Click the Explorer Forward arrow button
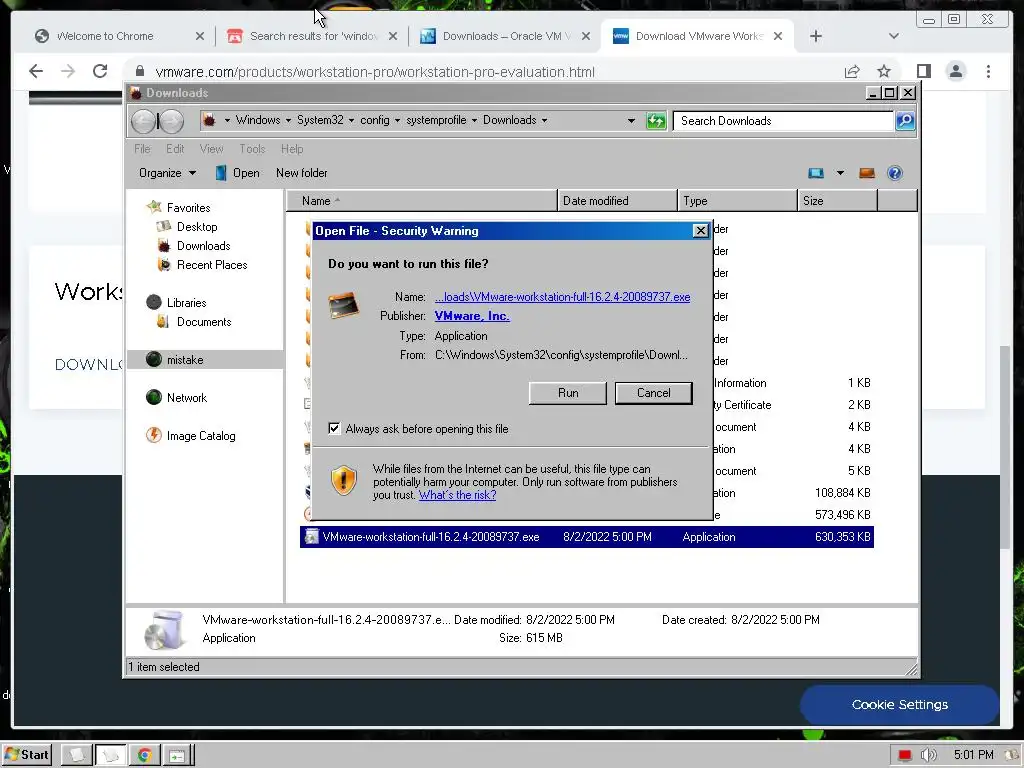1024x768 pixels. point(171,121)
